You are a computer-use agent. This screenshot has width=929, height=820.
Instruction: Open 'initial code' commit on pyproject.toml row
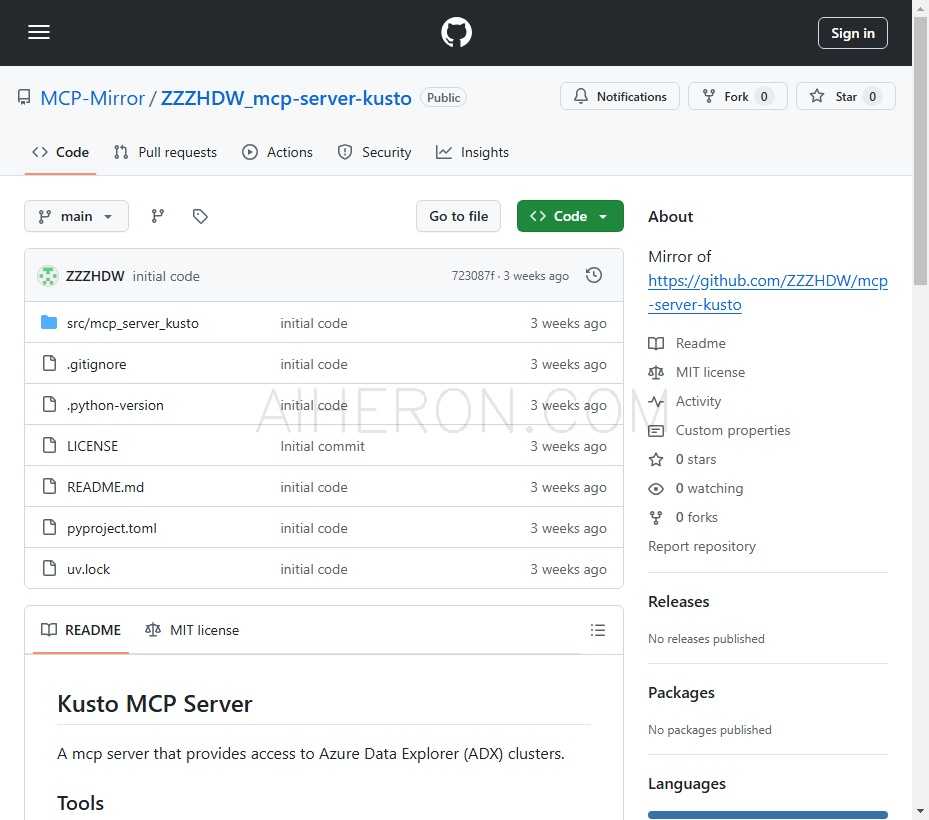click(313, 528)
